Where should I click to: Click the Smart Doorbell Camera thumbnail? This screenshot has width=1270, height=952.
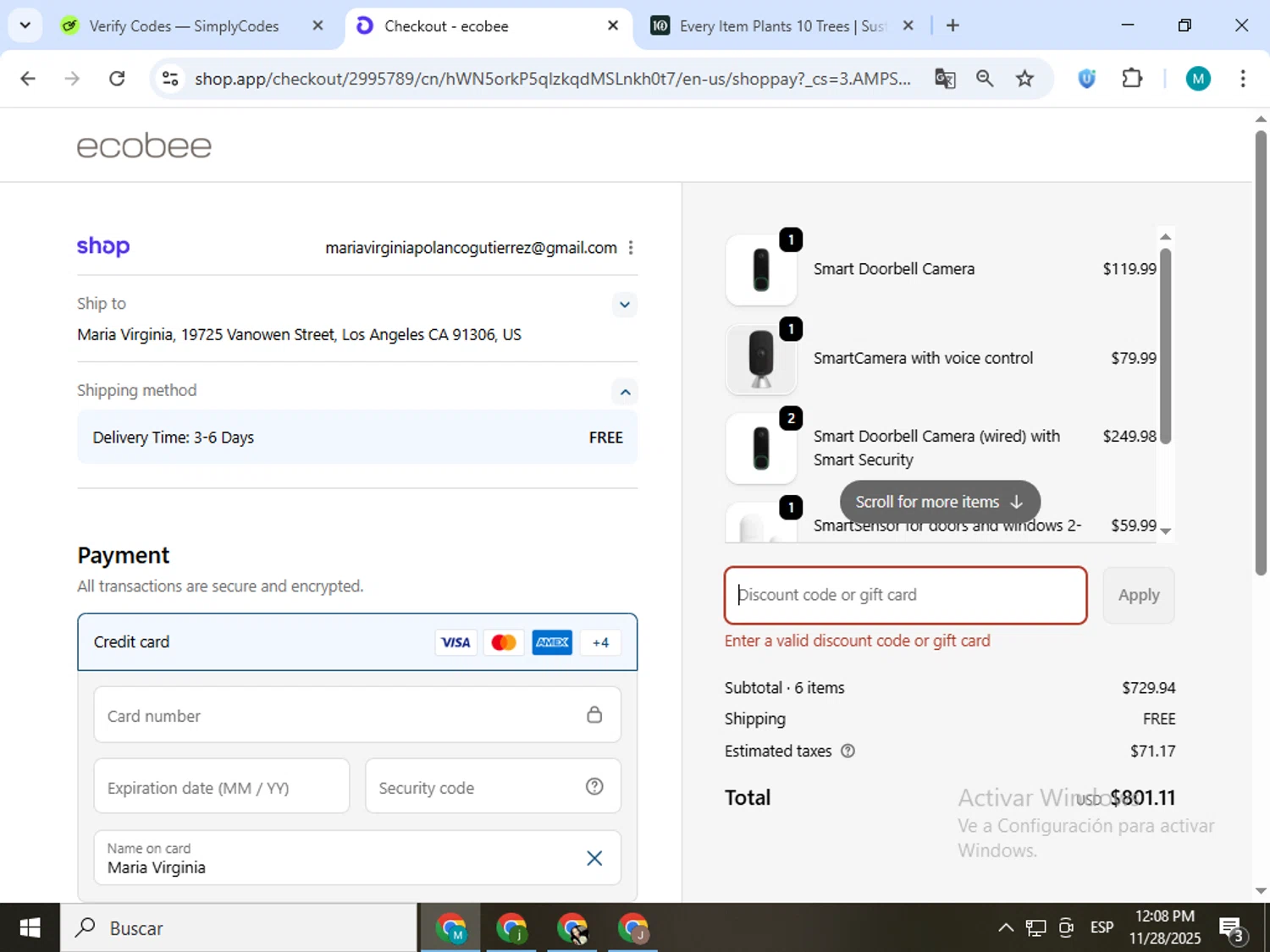point(761,270)
